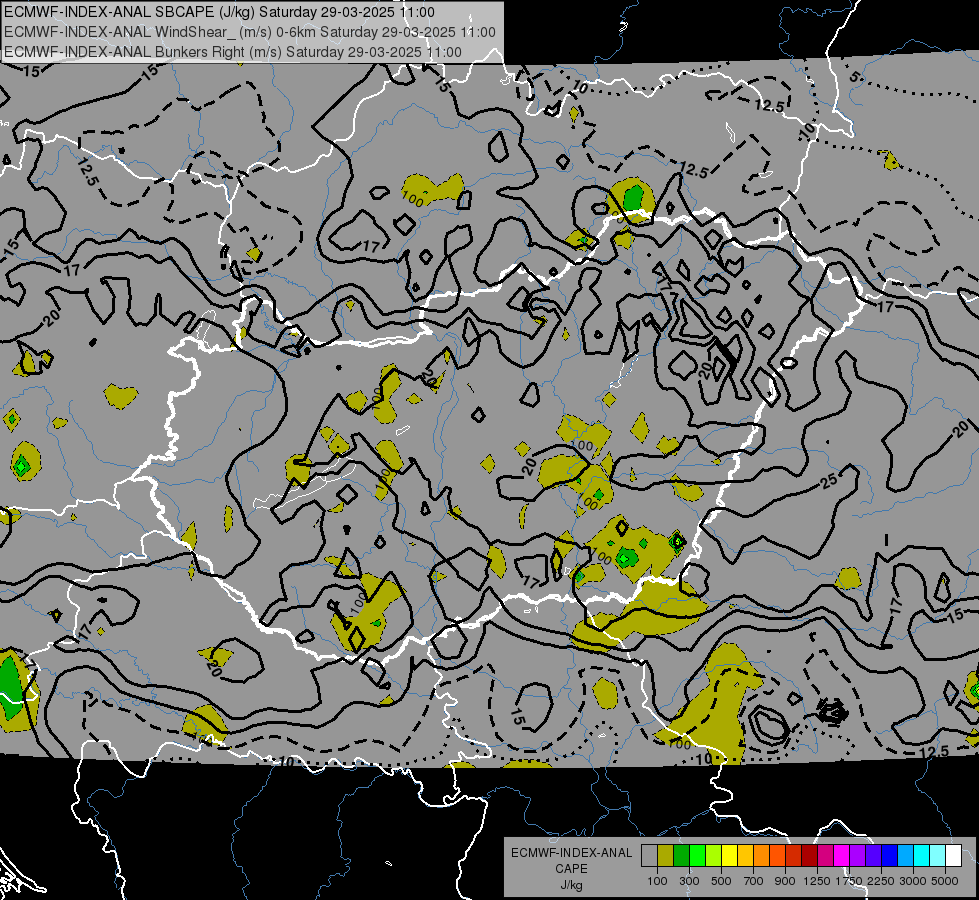Click the legend tick label 3000
This screenshot has height=900, width=979.
pyautogui.click(x=913, y=881)
